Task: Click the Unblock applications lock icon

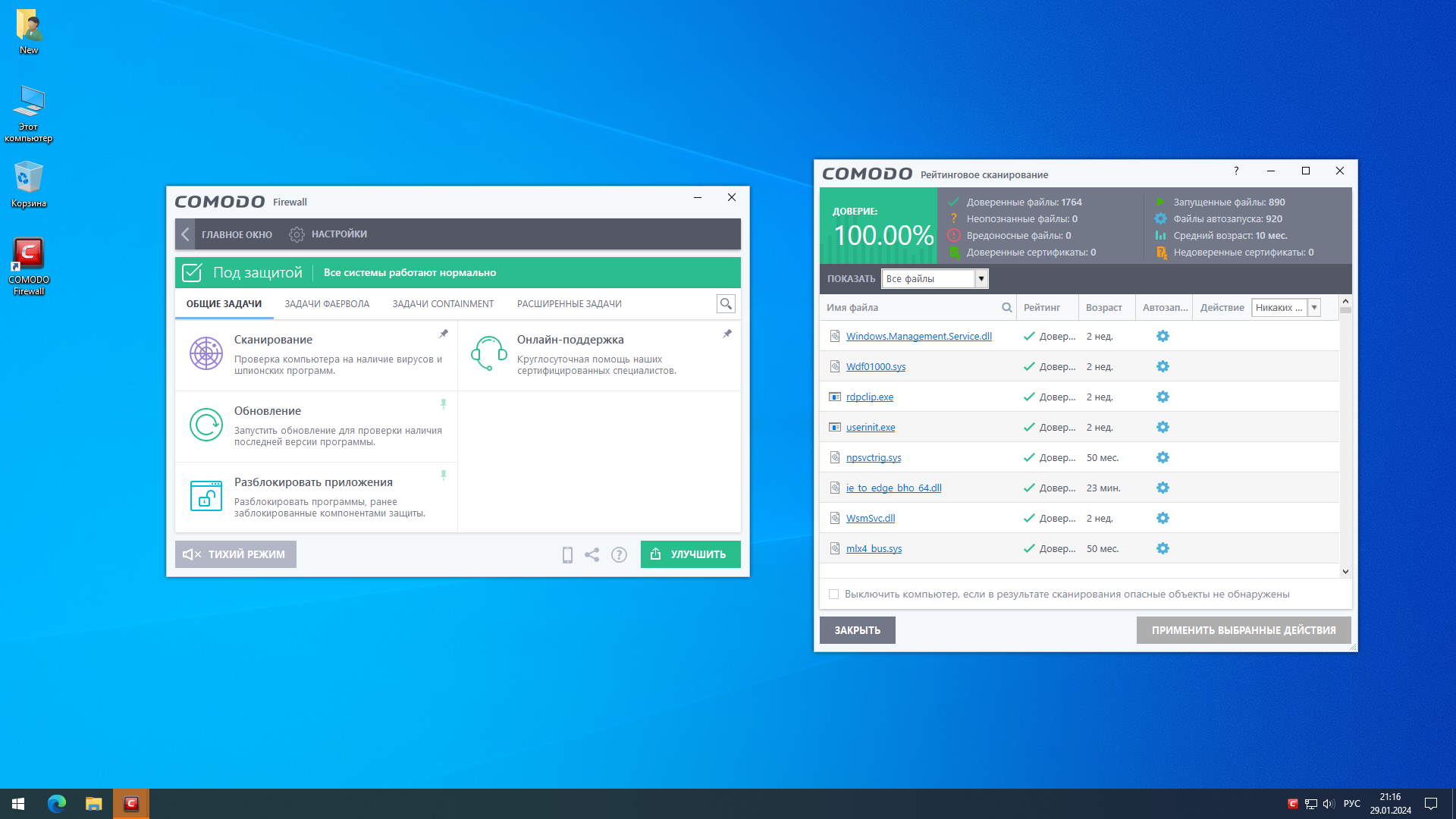Action: click(206, 496)
